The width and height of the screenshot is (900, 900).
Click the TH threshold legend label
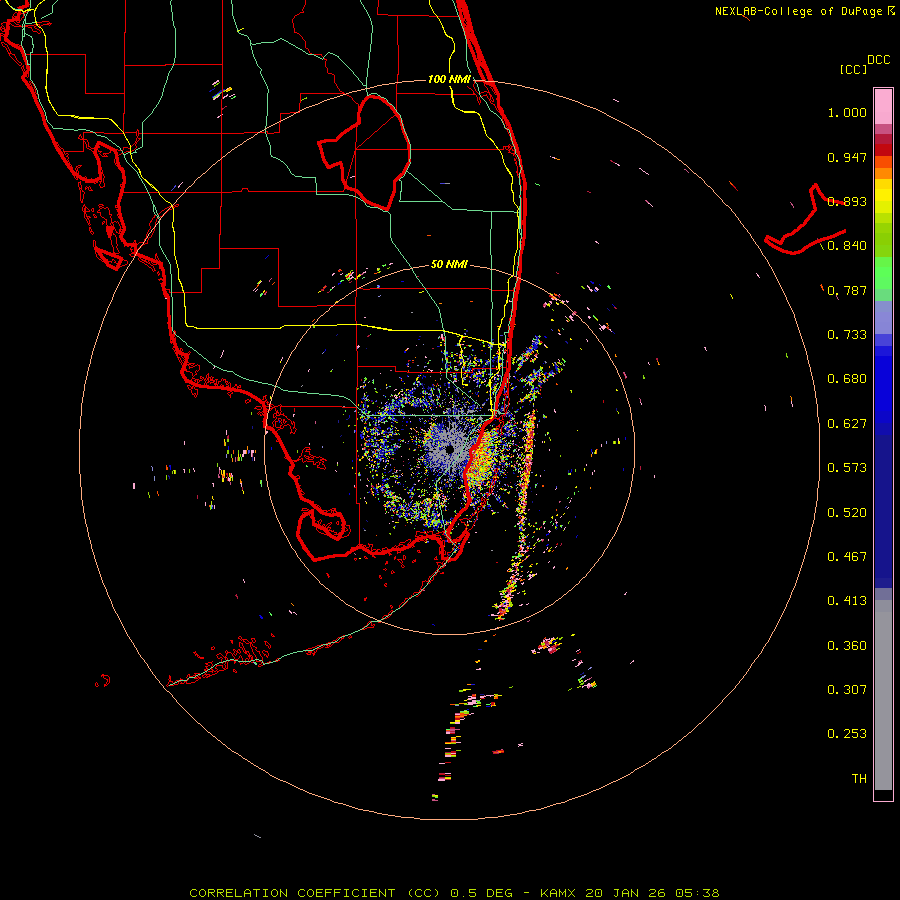click(859, 779)
